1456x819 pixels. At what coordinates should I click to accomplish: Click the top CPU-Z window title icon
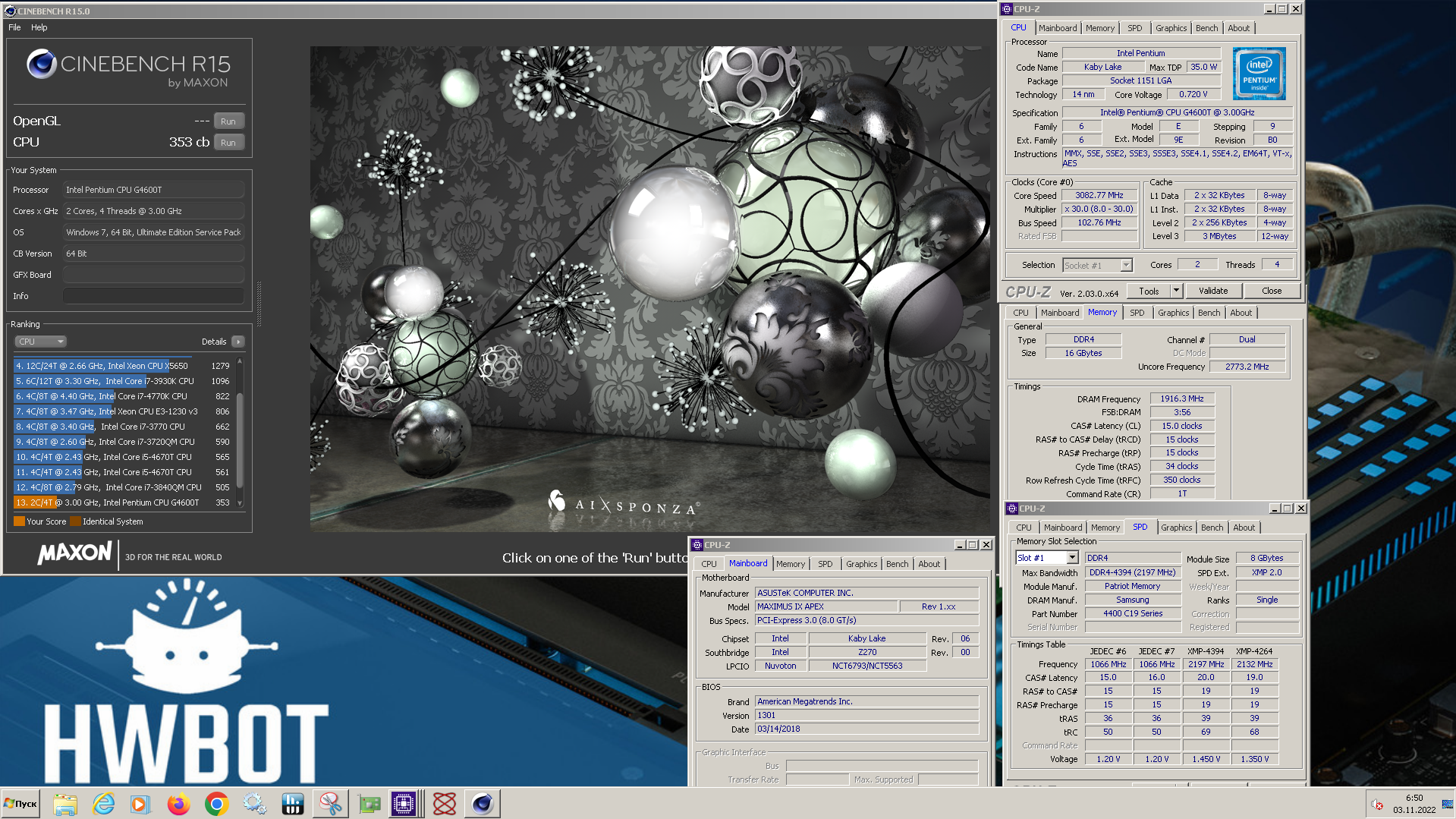point(1007,9)
